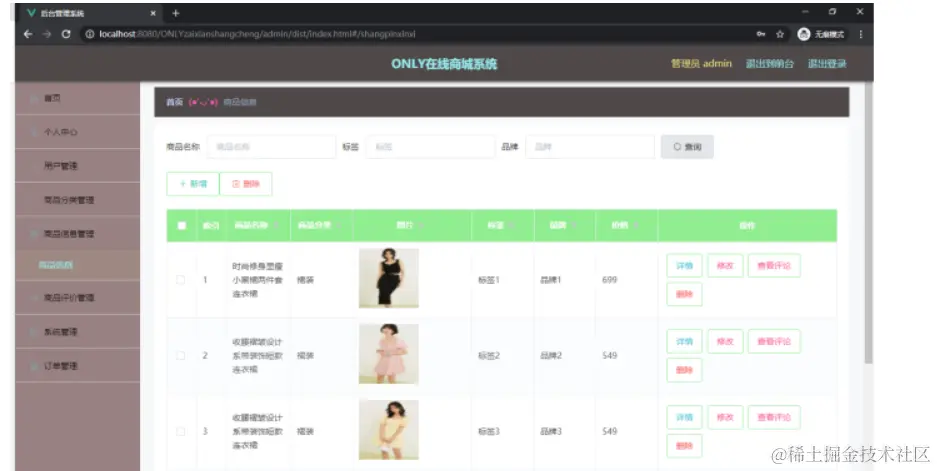The width and height of the screenshot is (937, 471).
Task: Reload the page with the browser refresh icon
Action: coord(66,34)
